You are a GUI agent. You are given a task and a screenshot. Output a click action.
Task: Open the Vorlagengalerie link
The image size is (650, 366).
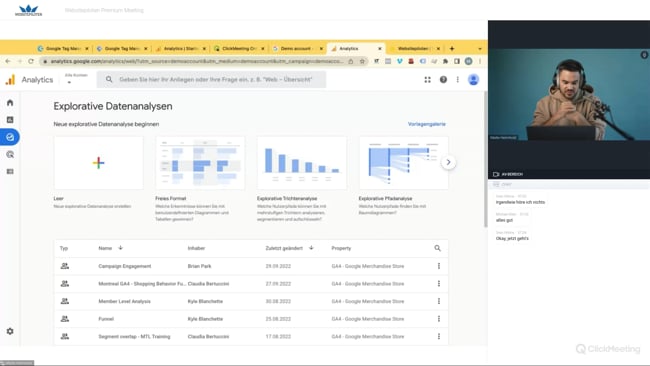click(427, 124)
